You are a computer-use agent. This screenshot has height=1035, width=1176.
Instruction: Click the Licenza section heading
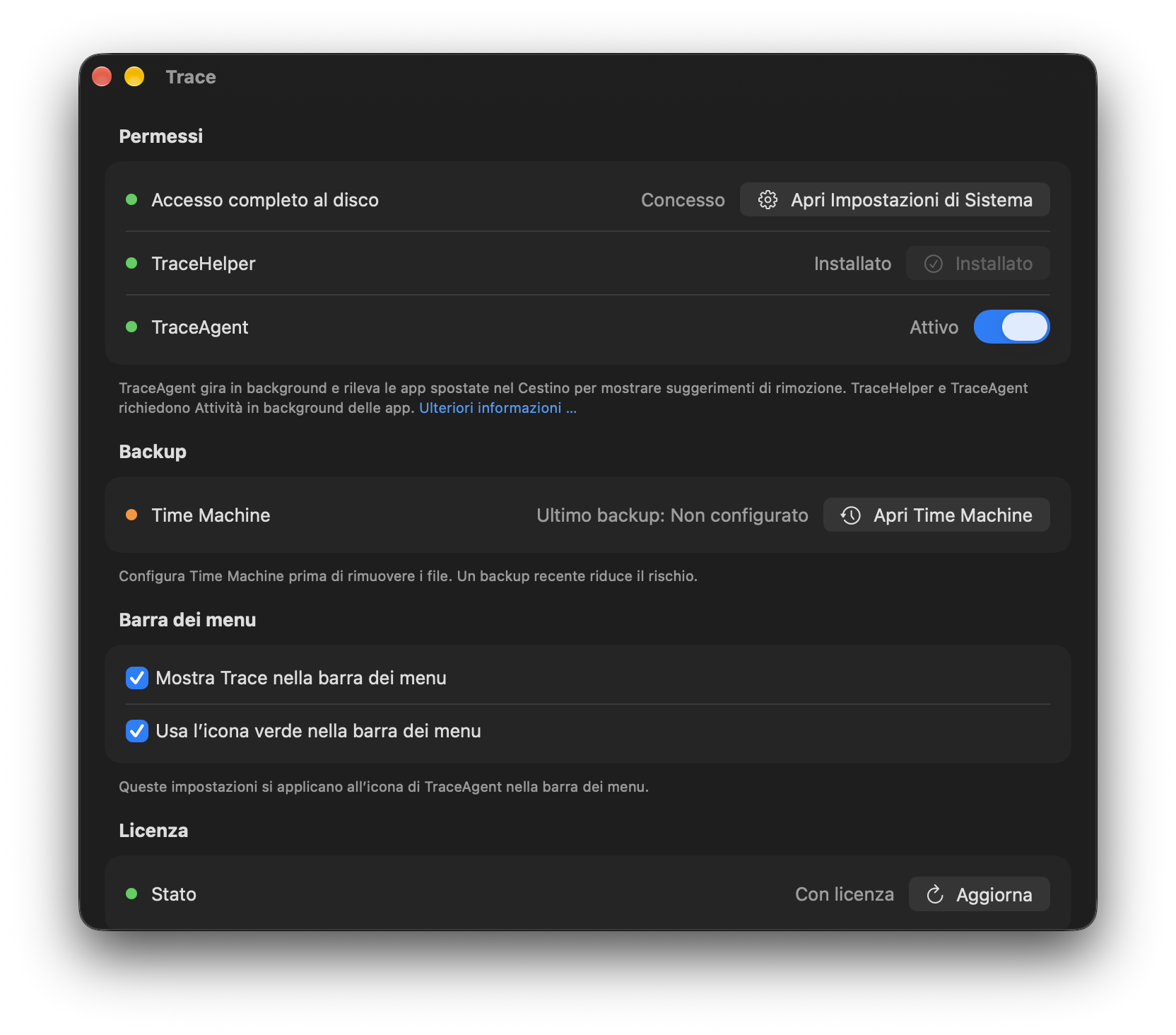point(153,831)
